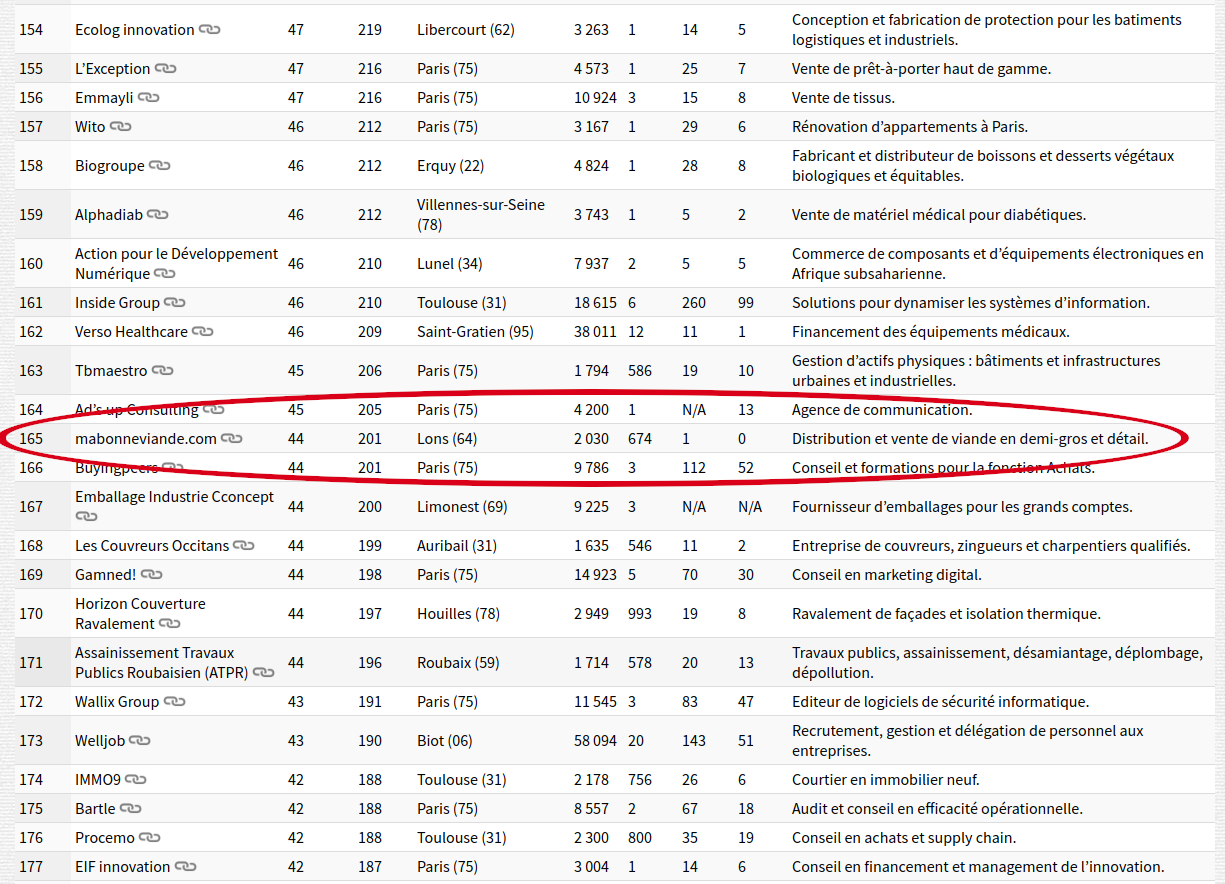Screen dimensions: 1225x884
Task: Click the mabonneviande.com link icon
Action: point(232,439)
